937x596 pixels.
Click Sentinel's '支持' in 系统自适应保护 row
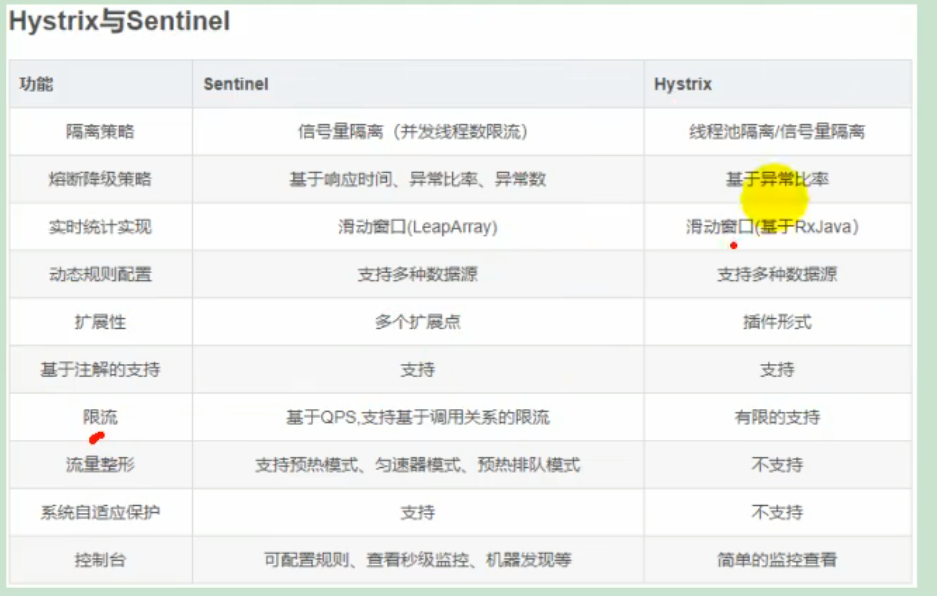(418, 512)
